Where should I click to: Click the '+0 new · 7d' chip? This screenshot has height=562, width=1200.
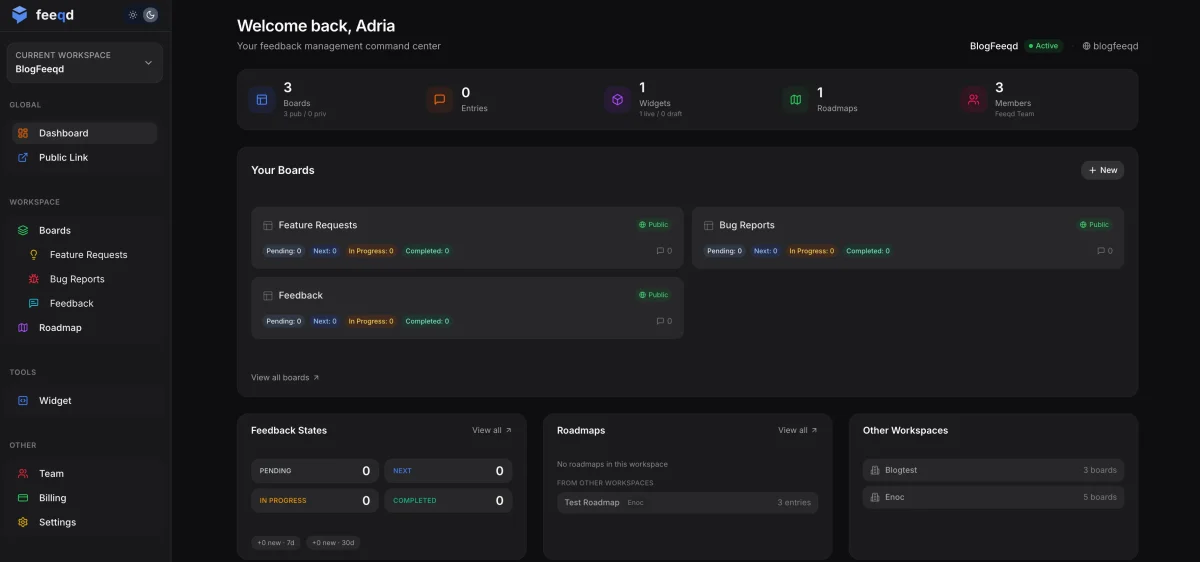(276, 543)
